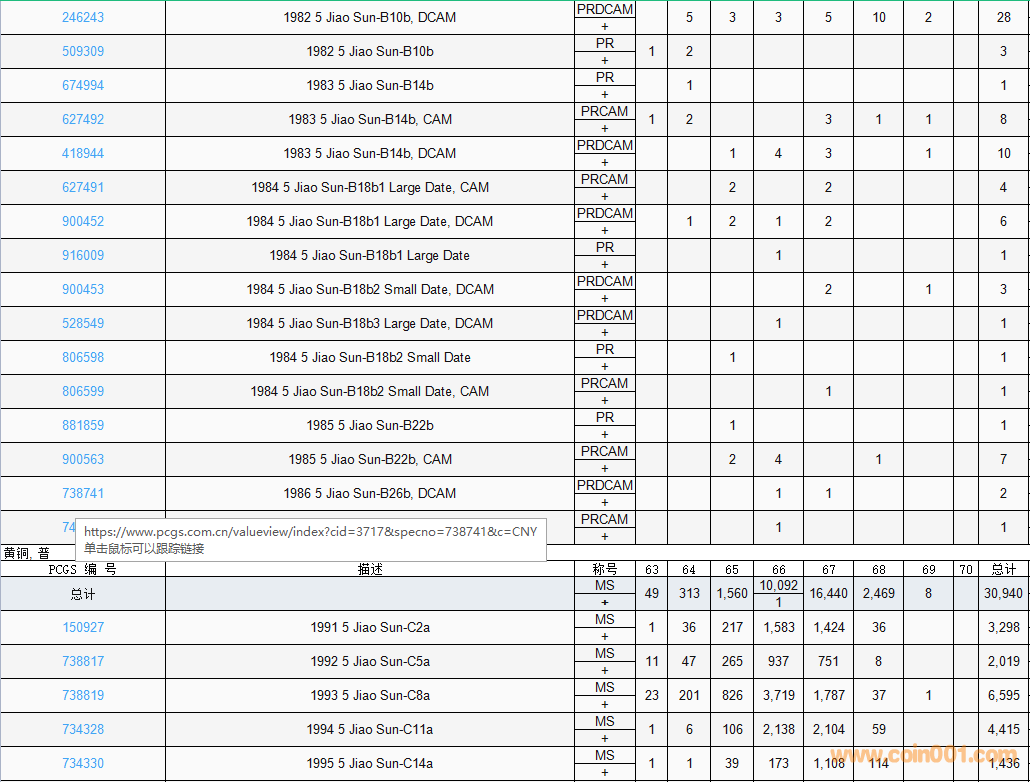Select the '1982 5 Jiao Sun-B10b, DCAM' description cell
Viewport: 1030px width, 782px height.
pos(370,17)
